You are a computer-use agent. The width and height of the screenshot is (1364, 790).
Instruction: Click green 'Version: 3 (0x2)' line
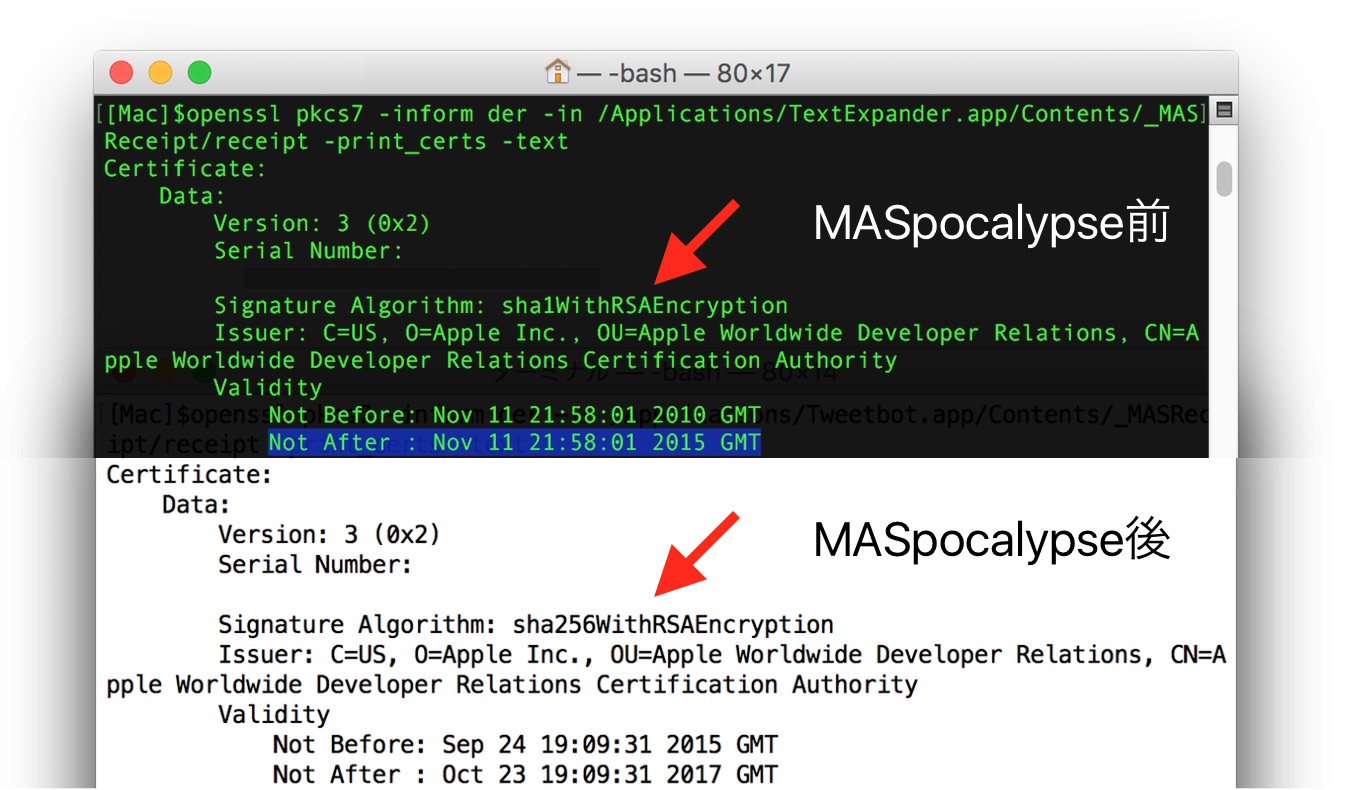(x=322, y=223)
